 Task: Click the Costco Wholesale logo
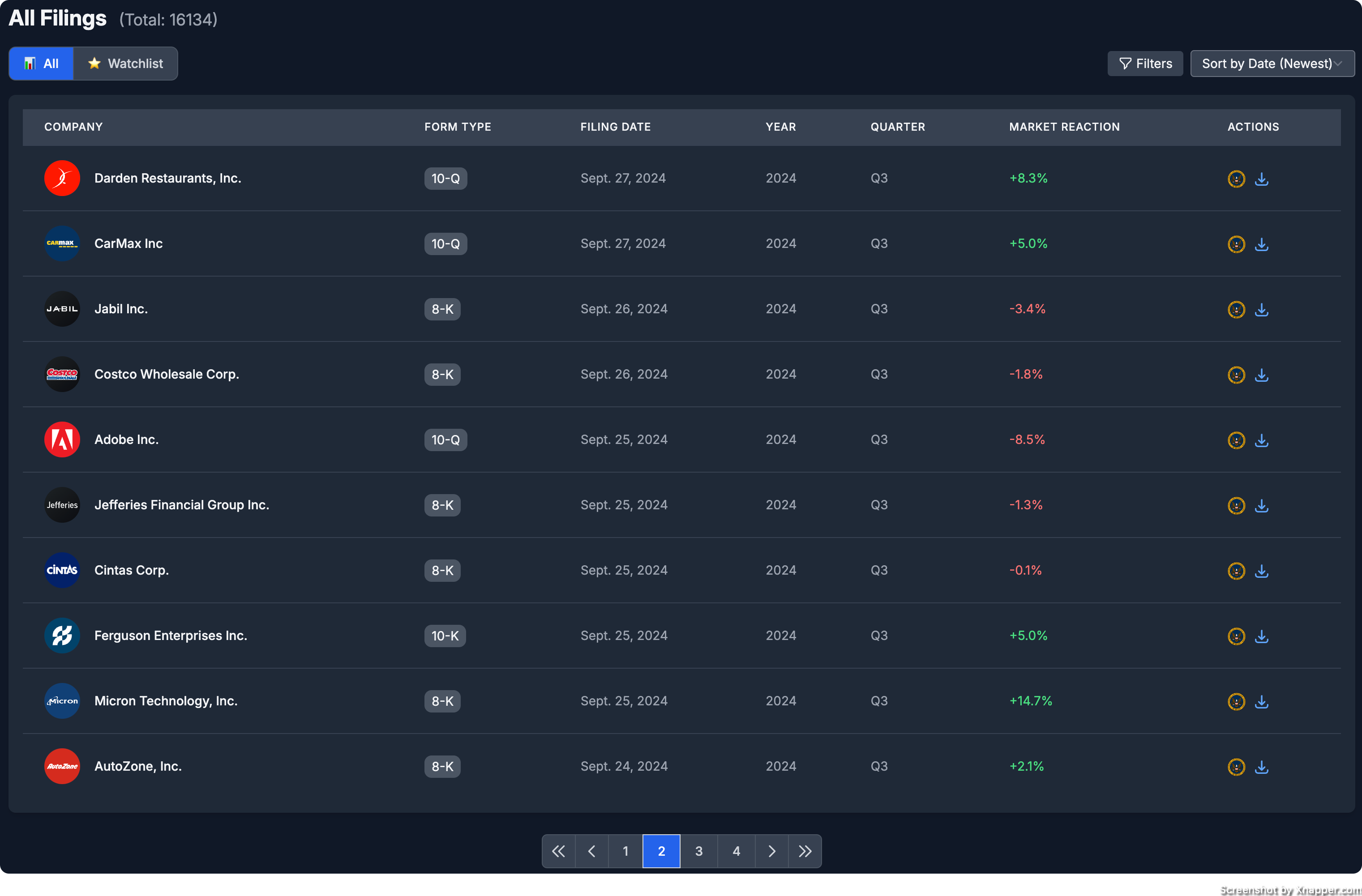[62, 374]
